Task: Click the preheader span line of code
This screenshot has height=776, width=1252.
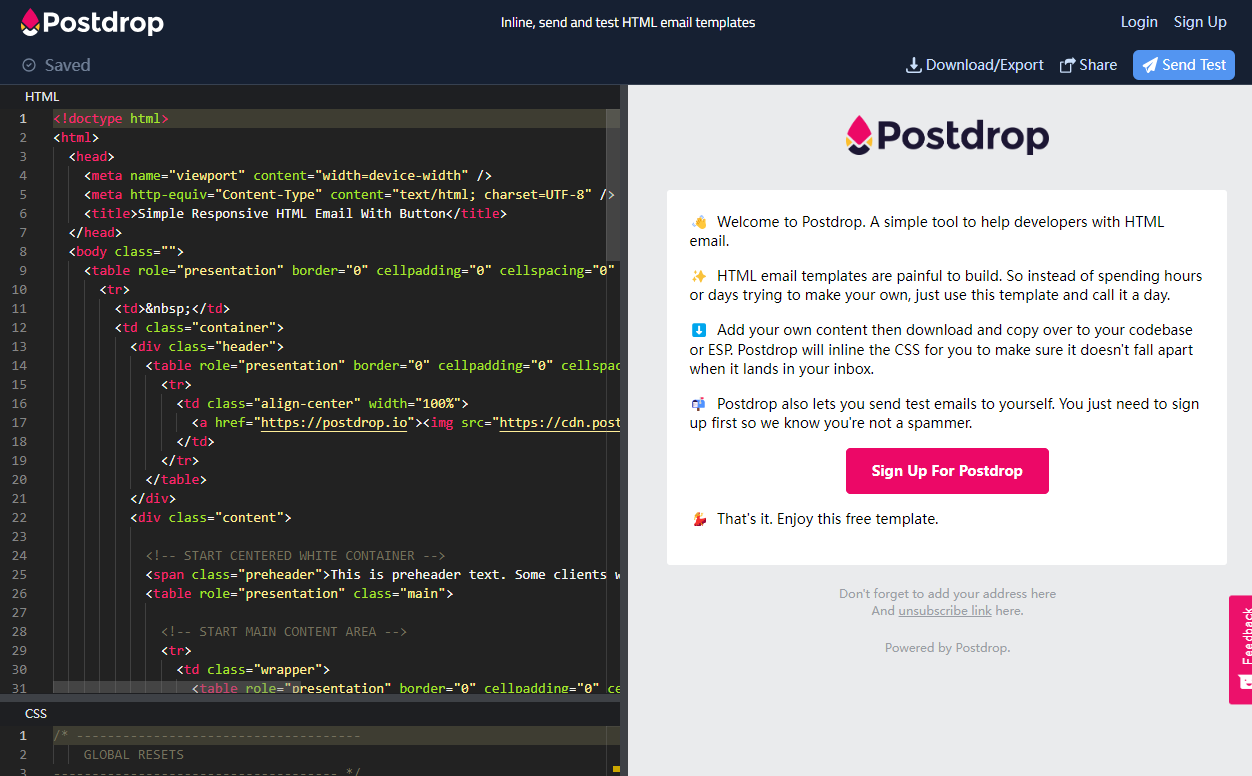Action: (382, 574)
